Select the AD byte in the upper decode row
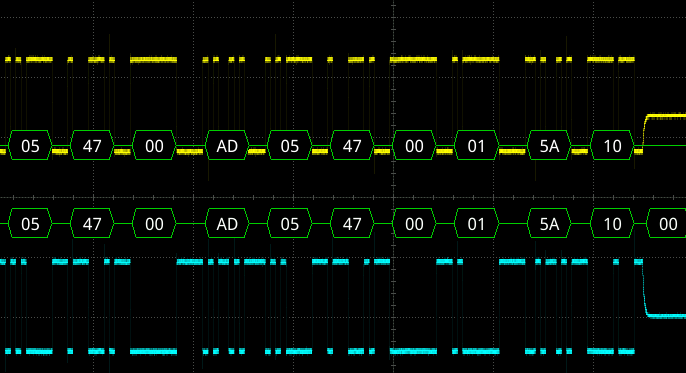This screenshot has height=373, width=686. tap(227, 146)
